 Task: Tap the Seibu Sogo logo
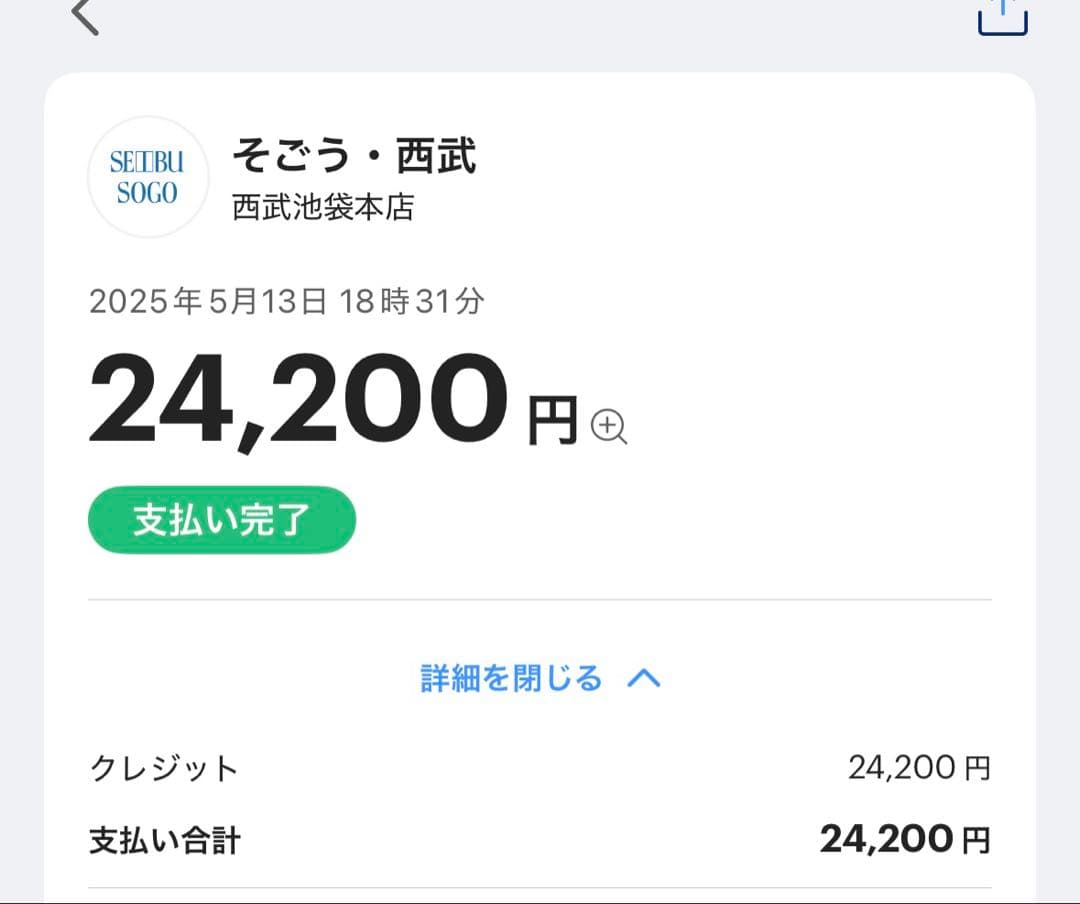(x=147, y=177)
